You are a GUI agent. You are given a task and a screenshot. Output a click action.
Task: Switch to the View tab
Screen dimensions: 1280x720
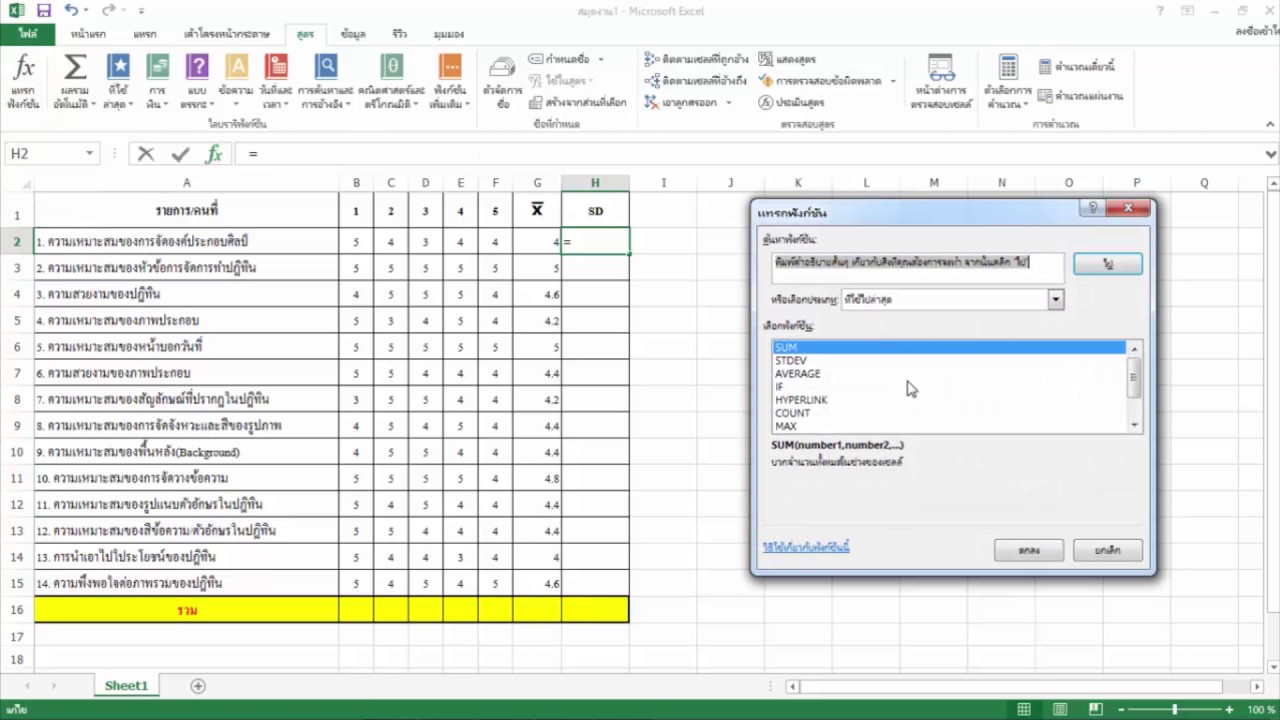(x=448, y=34)
